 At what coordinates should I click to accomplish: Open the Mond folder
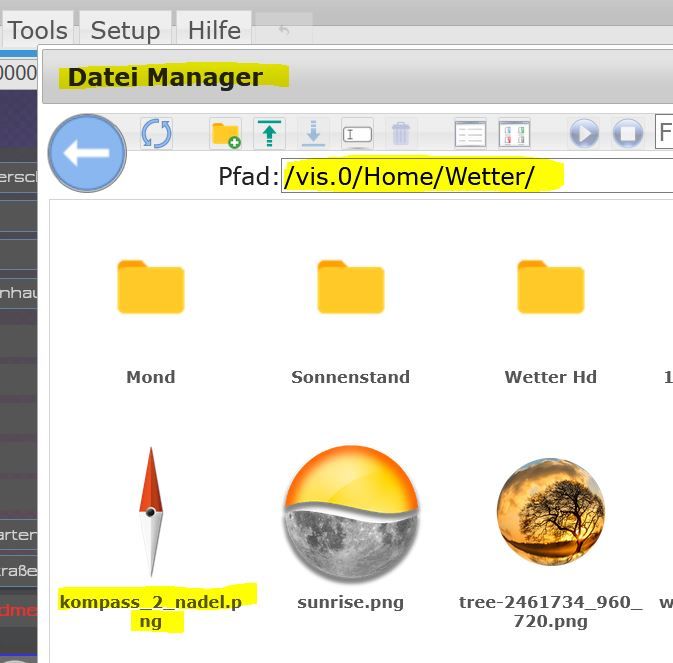click(150, 288)
